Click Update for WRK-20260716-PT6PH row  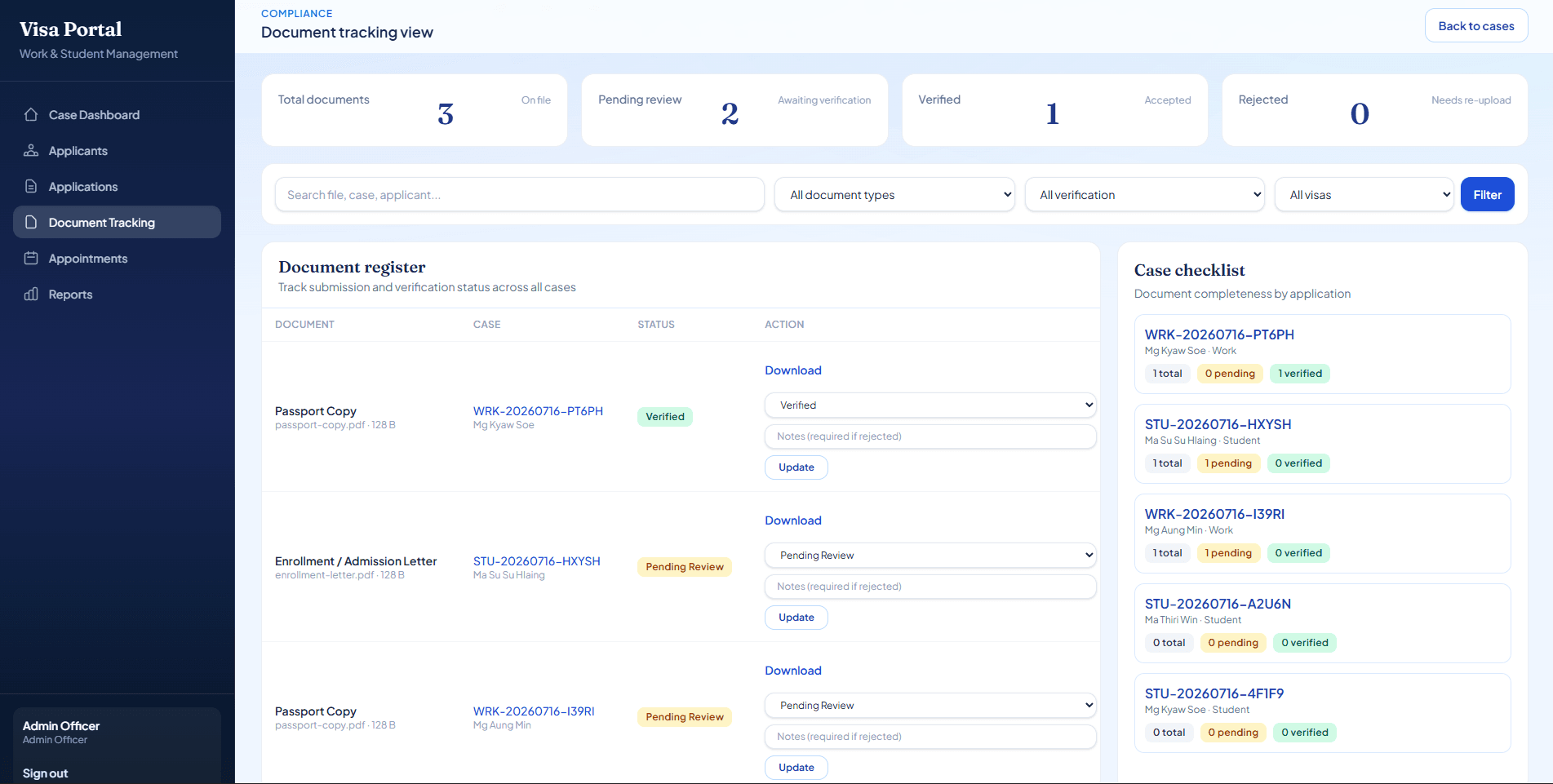pyautogui.click(x=796, y=467)
